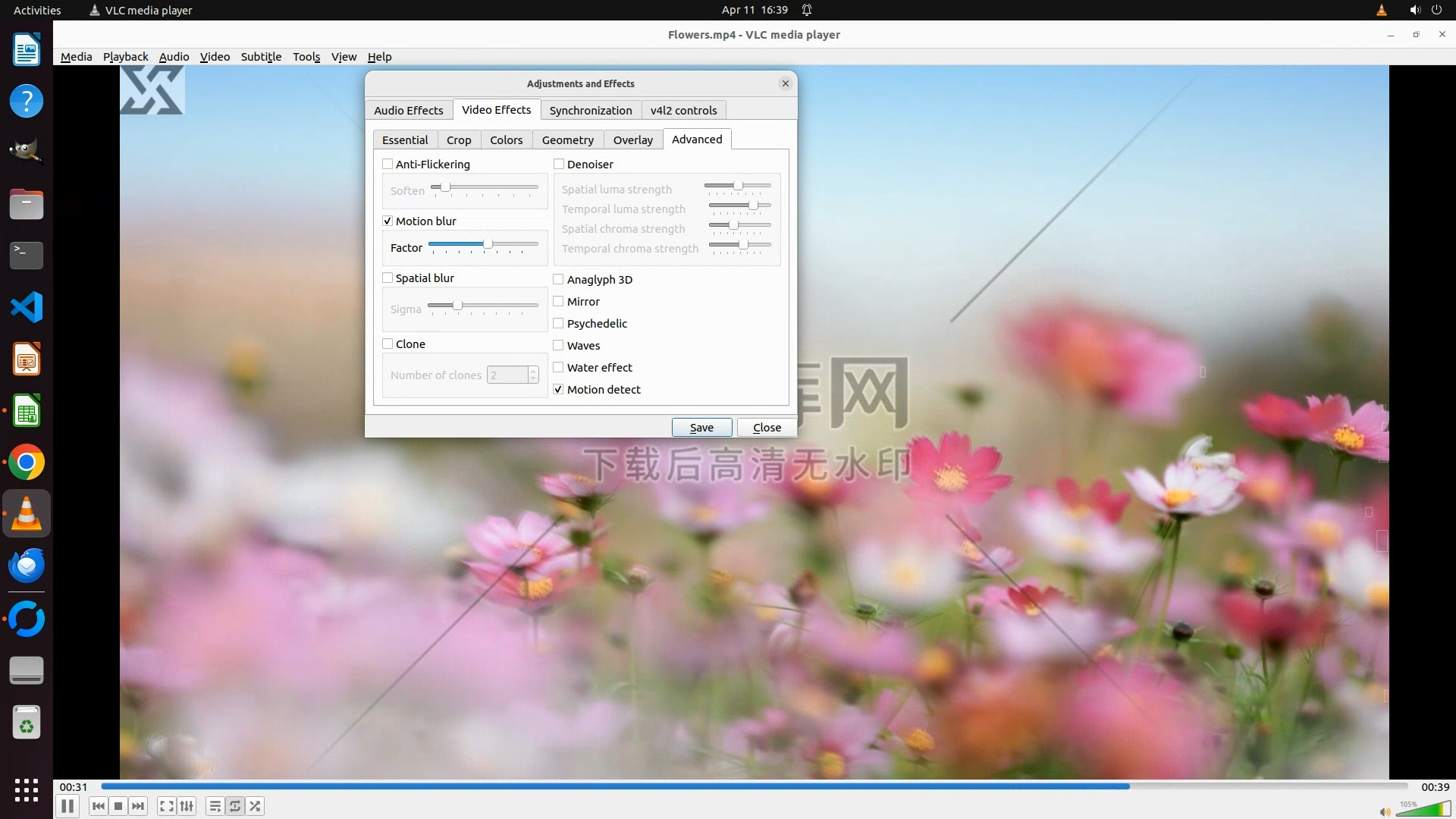Toggle fullscreen video mode
Viewport: 1456px width, 819px height.
[167, 806]
